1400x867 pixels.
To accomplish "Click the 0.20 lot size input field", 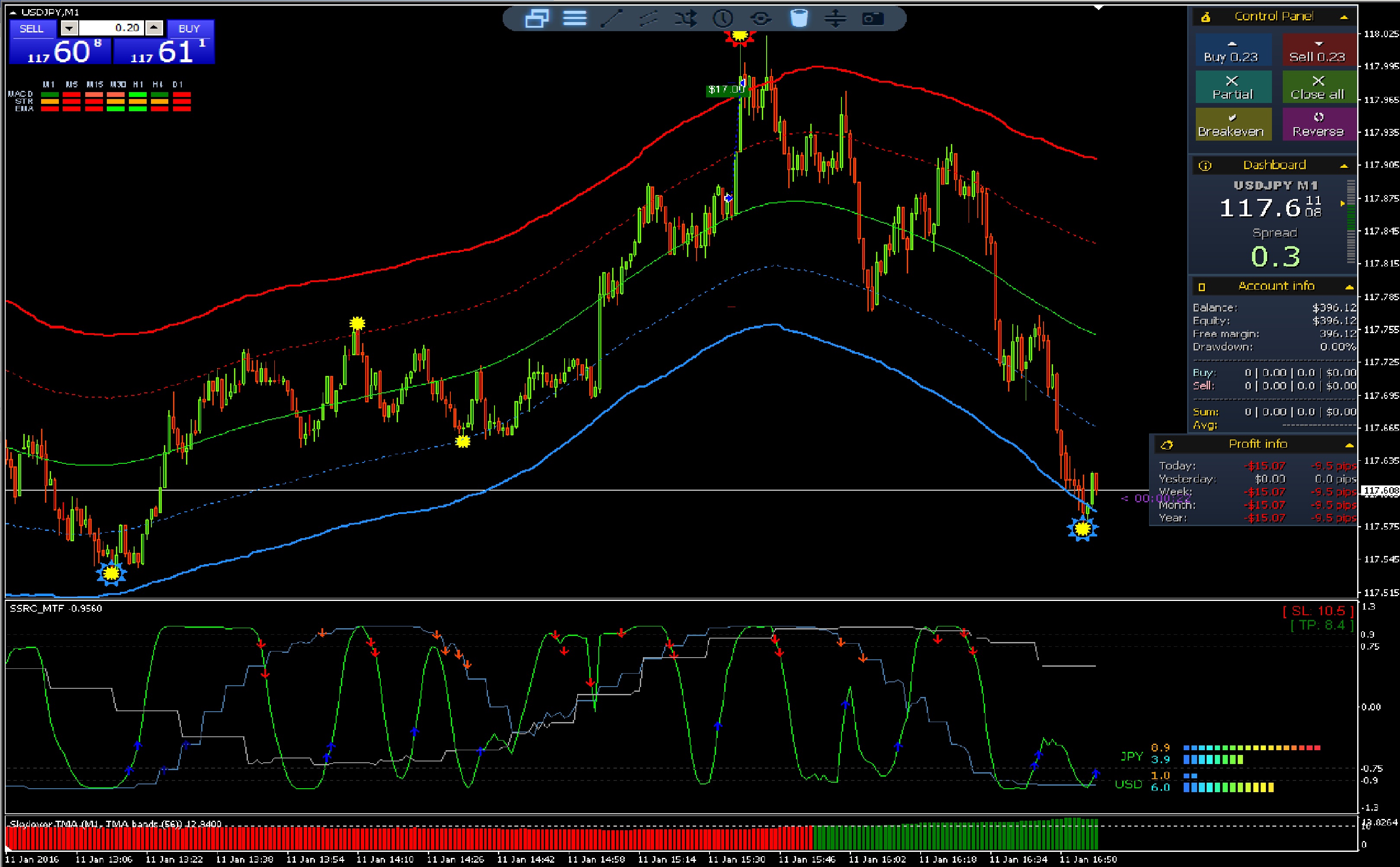I will click(111, 28).
